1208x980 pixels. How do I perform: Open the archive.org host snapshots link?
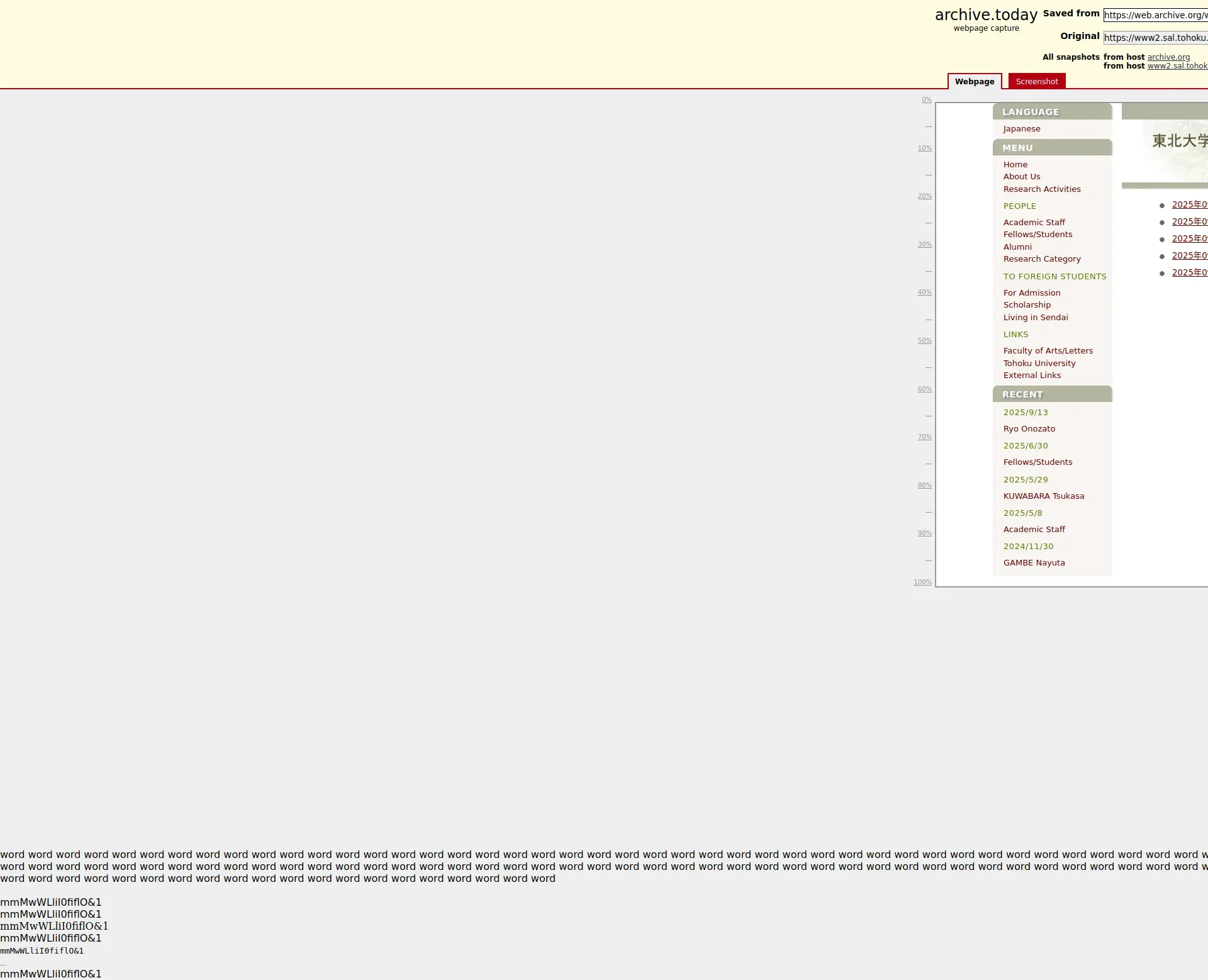1168,57
